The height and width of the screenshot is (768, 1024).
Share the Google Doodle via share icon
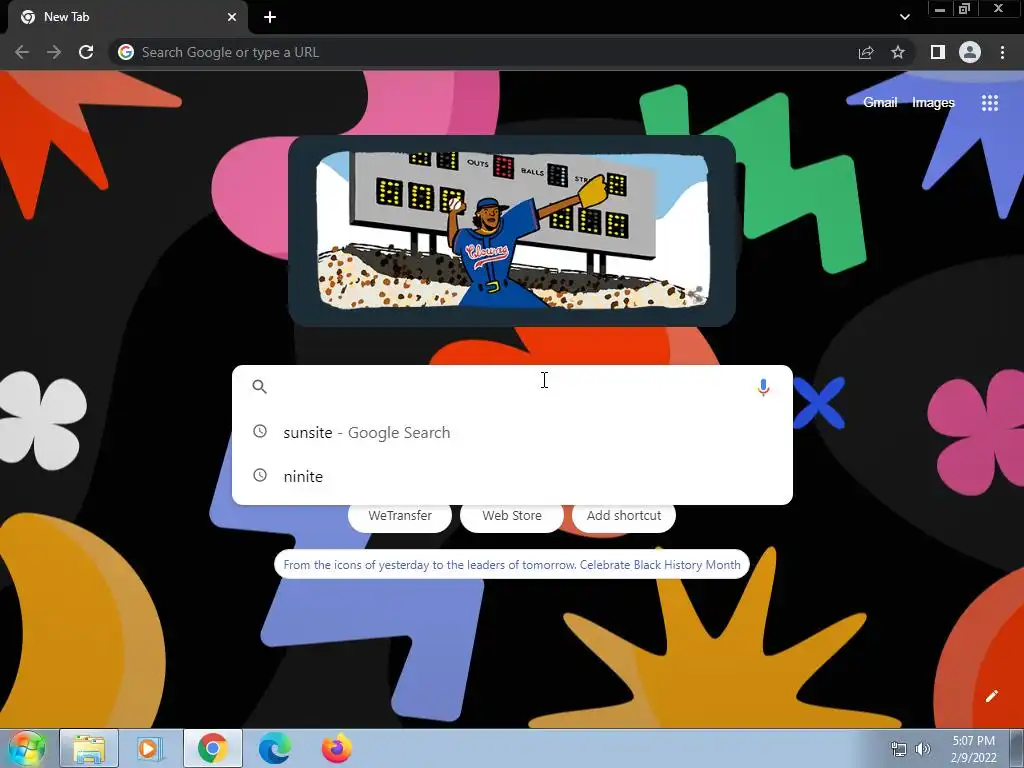coord(696,295)
